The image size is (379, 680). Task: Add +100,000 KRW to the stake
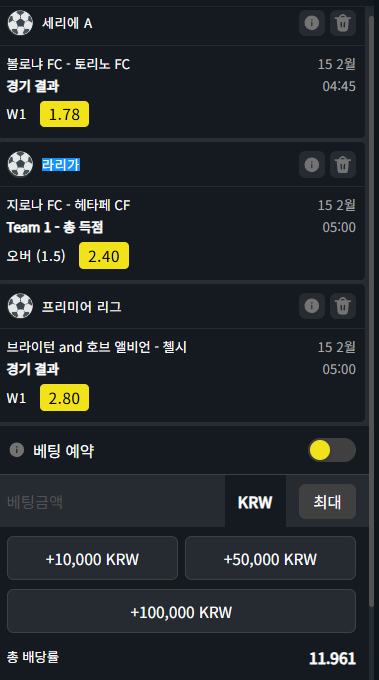[x=181, y=611]
